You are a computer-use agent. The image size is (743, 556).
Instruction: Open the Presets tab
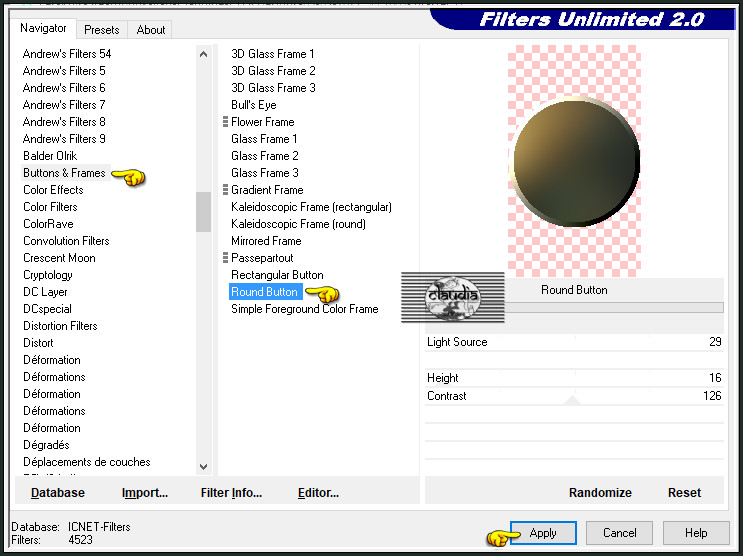(x=101, y=30)
